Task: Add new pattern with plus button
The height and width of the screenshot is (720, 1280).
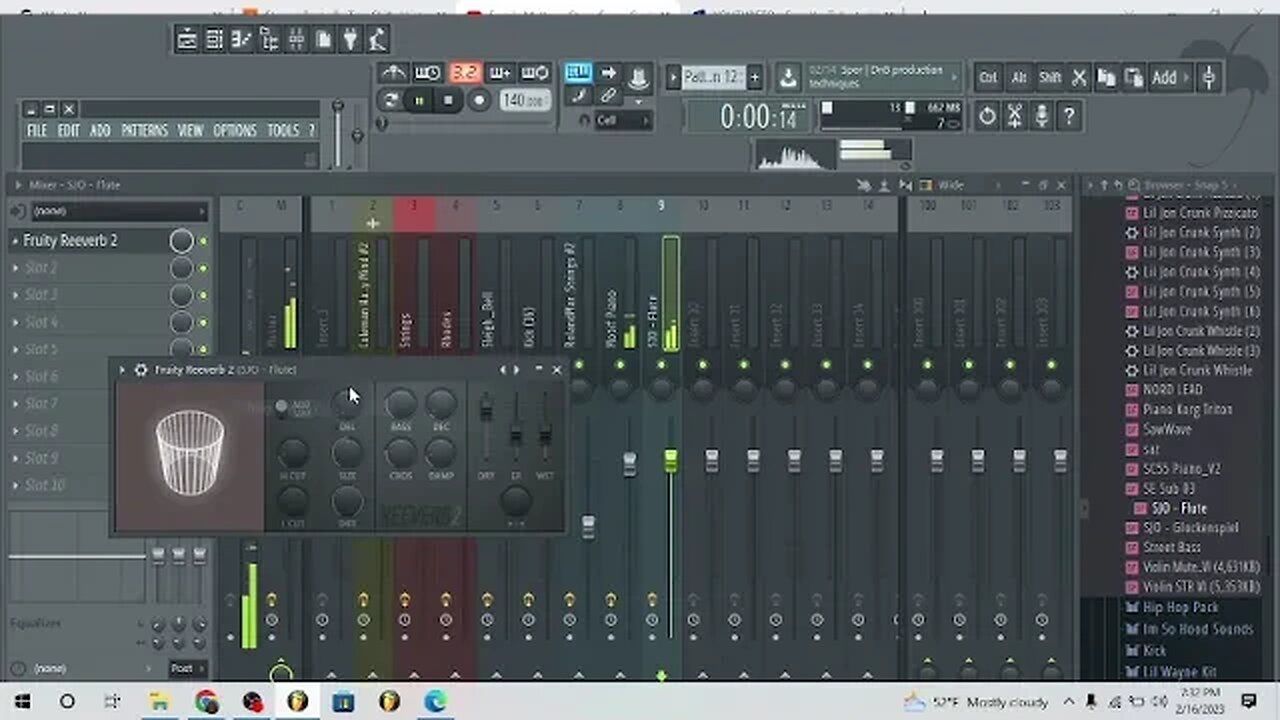Action: tap(754, 77)
